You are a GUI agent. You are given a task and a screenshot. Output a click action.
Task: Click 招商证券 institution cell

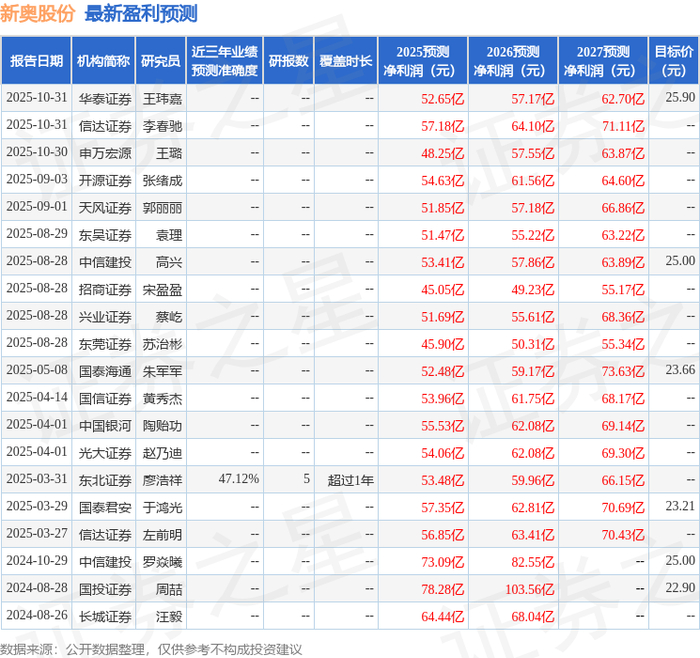click(105, 290)
